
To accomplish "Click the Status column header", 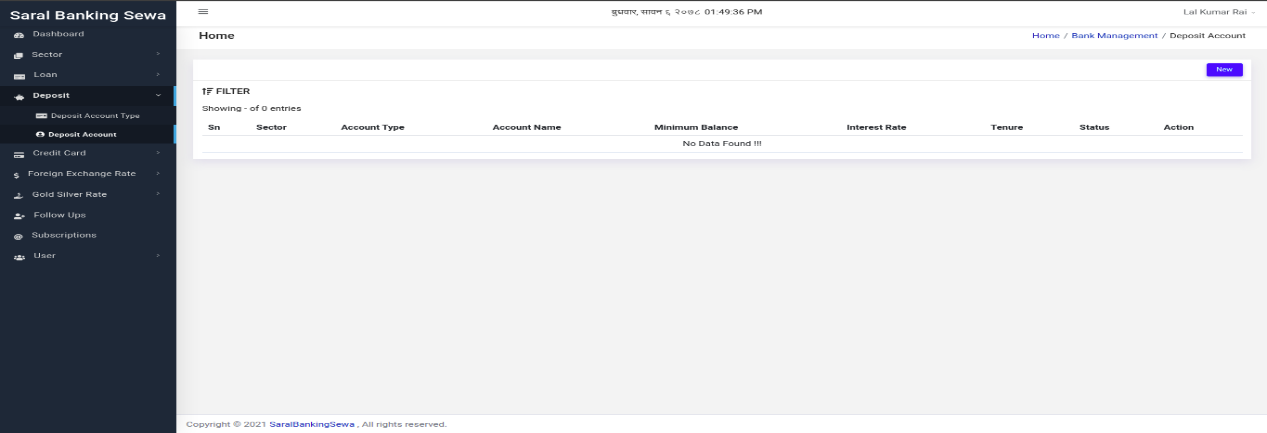I will 1094,128.
